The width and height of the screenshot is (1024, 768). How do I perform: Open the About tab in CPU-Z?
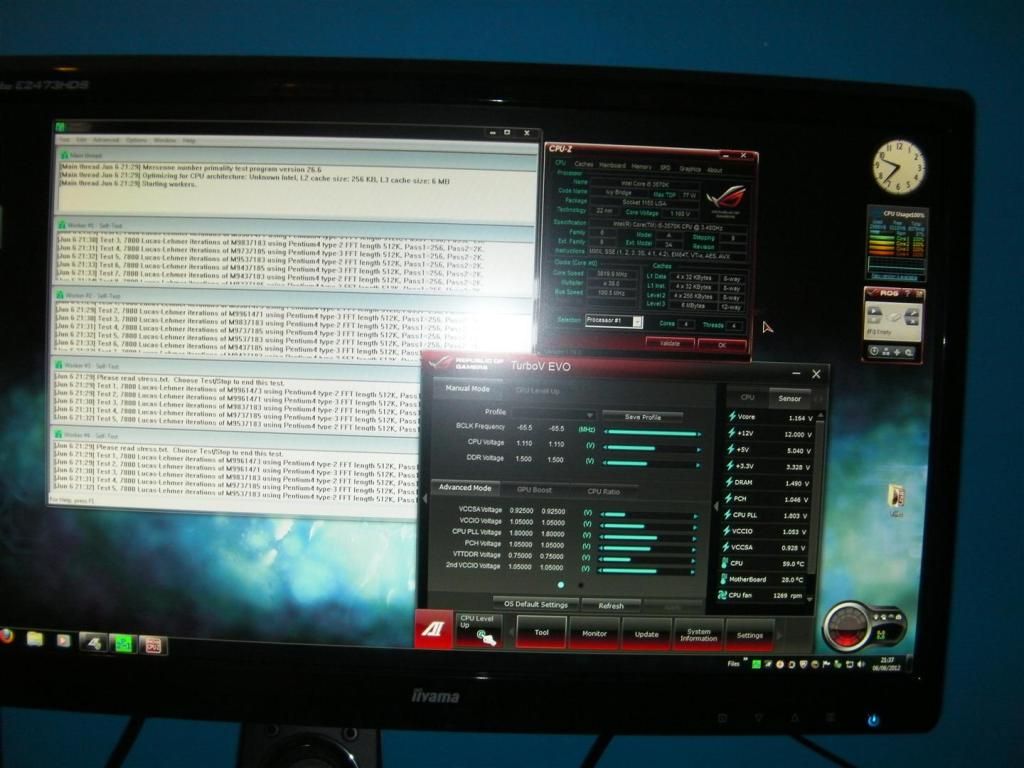(x=714, y=170)
